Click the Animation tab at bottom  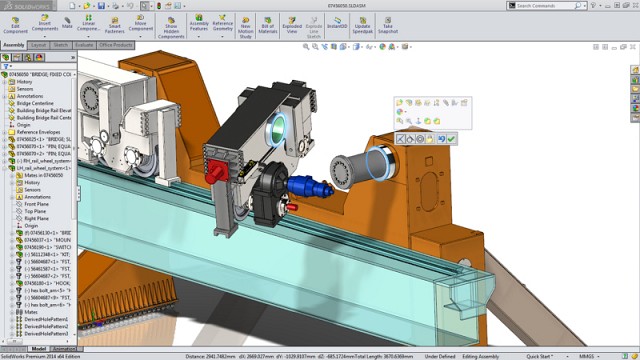click(x=64, y=349)
